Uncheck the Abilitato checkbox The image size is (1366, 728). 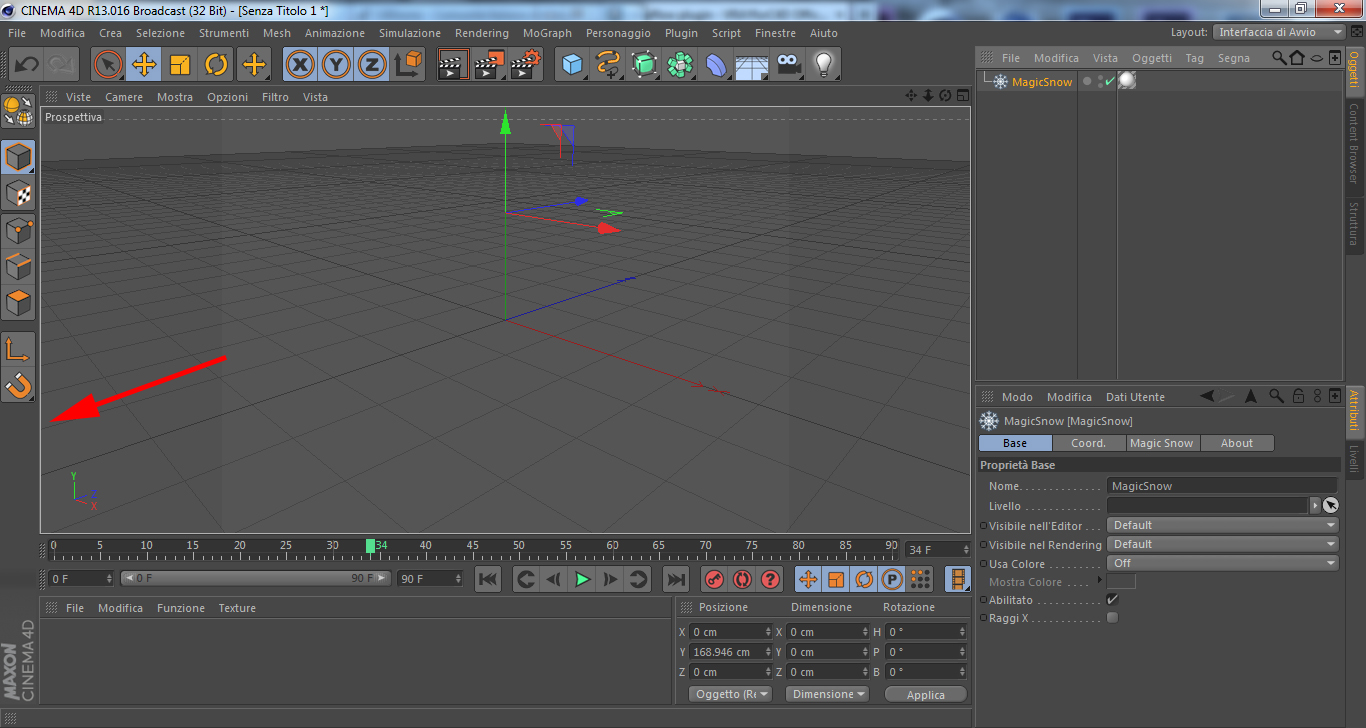point(1112,599)
